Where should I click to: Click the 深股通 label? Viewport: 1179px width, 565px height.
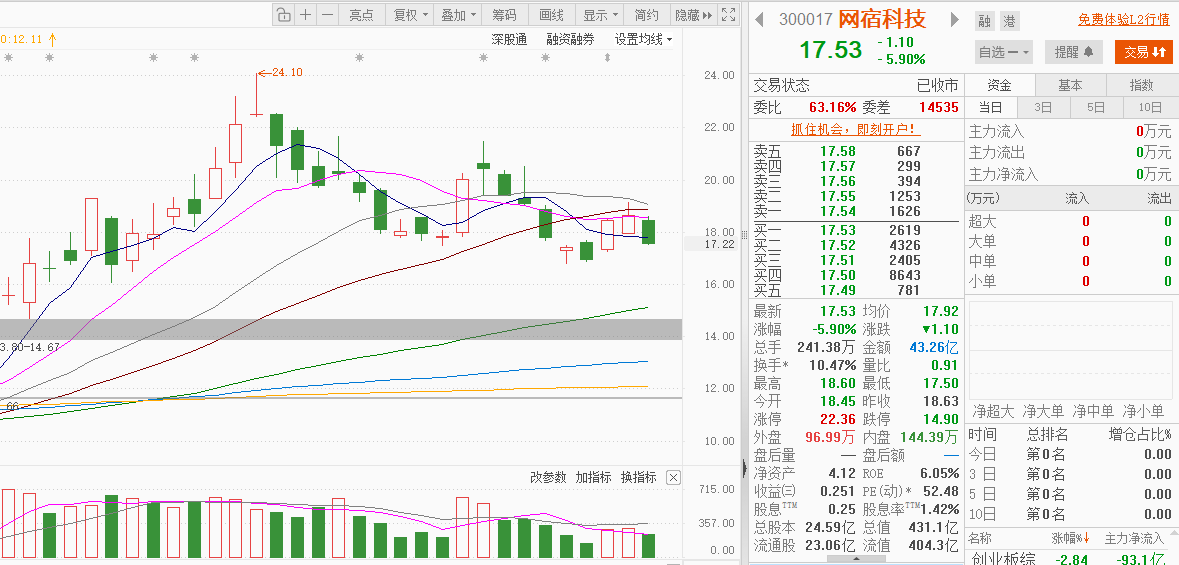(x=509, y=39)
